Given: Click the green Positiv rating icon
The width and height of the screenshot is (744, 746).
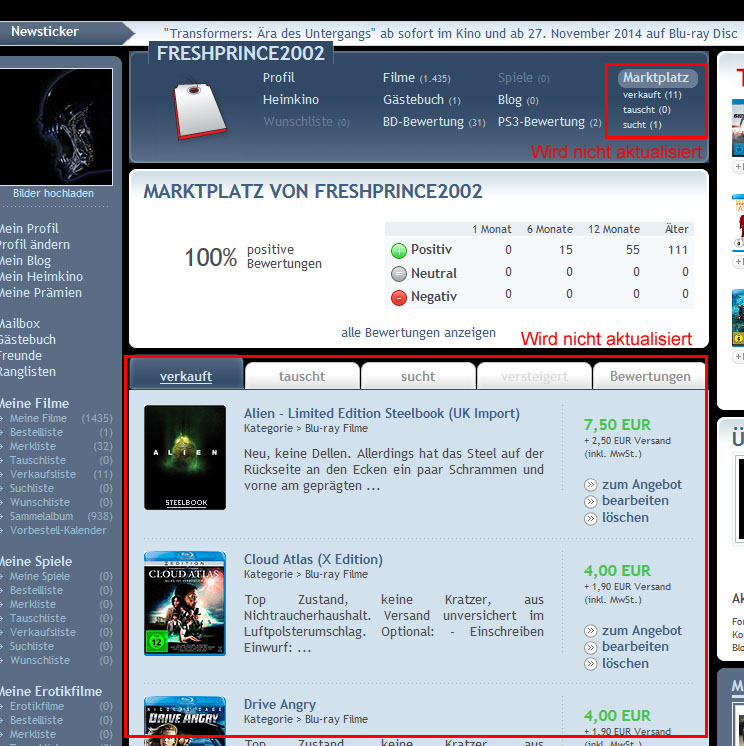Looking at the screenshot, I should (398, 250).
